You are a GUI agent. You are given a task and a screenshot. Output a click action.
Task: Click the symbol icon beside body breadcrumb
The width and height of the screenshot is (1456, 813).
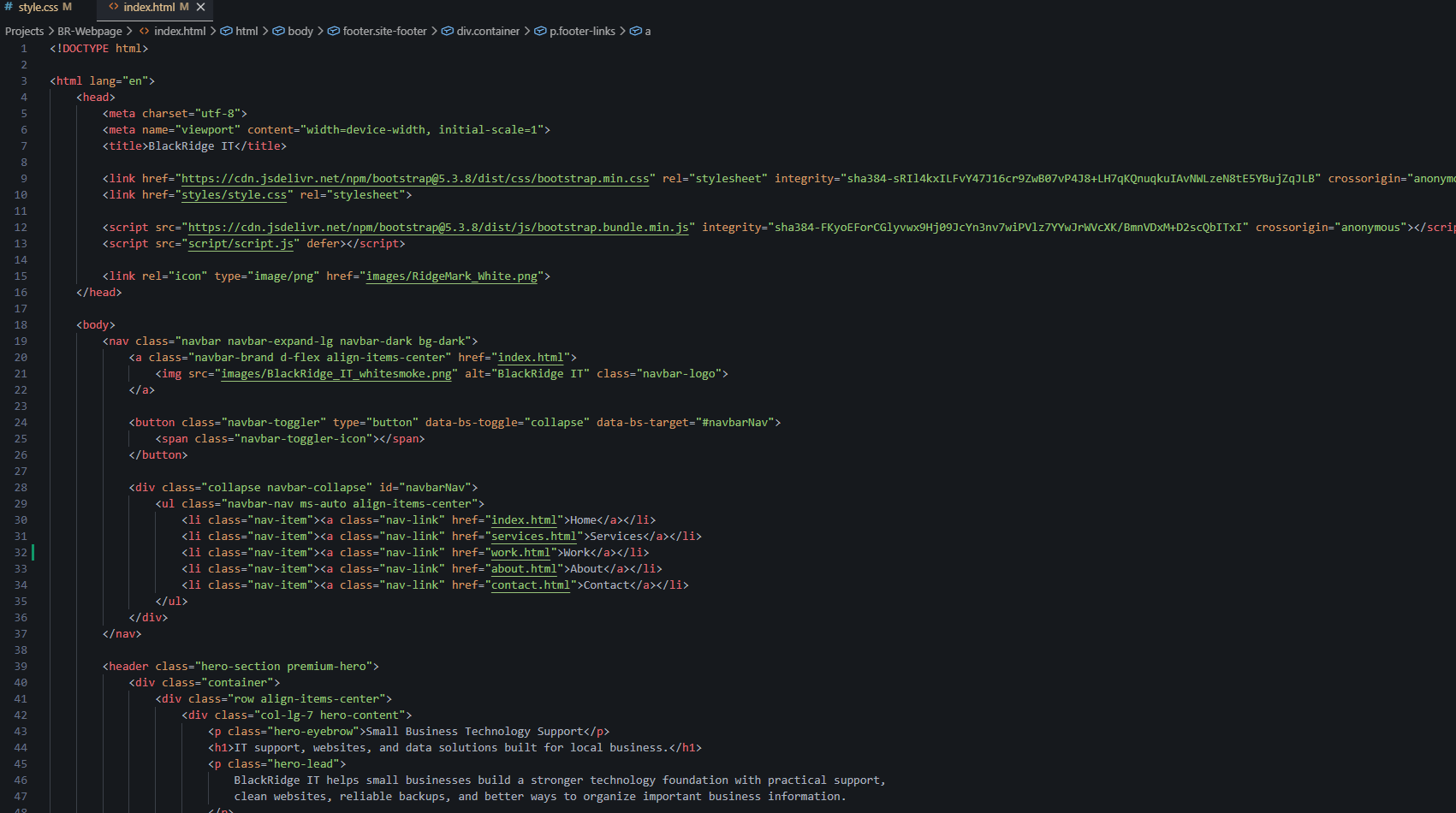coord(279,32)
